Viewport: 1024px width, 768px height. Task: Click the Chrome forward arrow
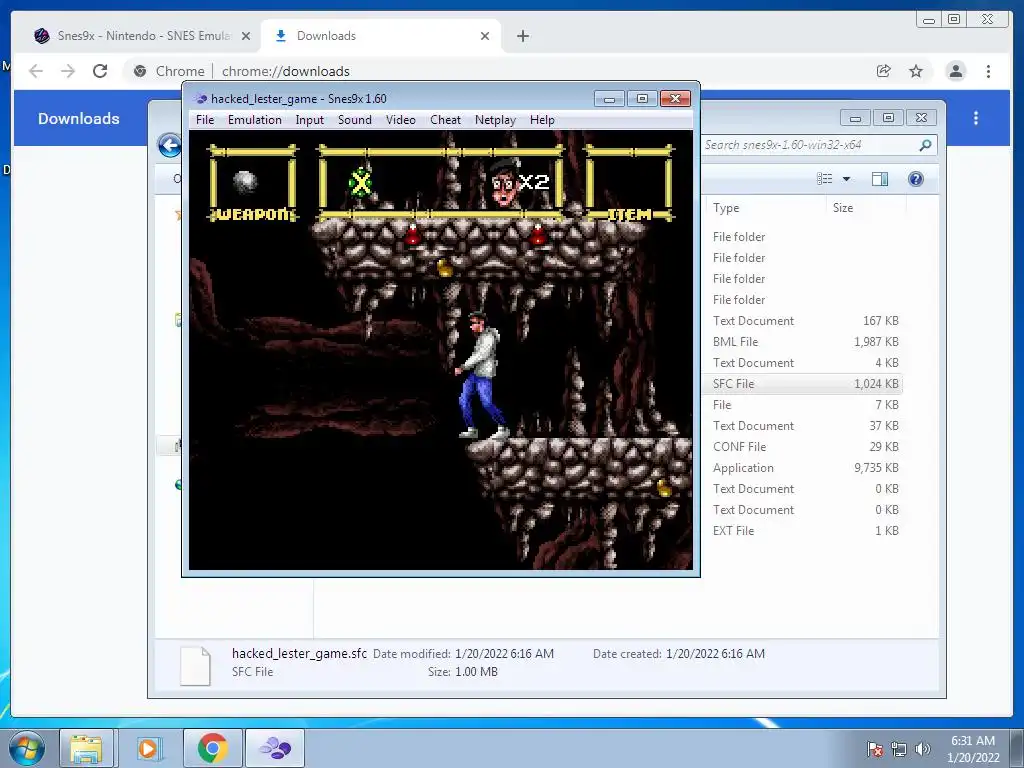click(x=68, y=71)
